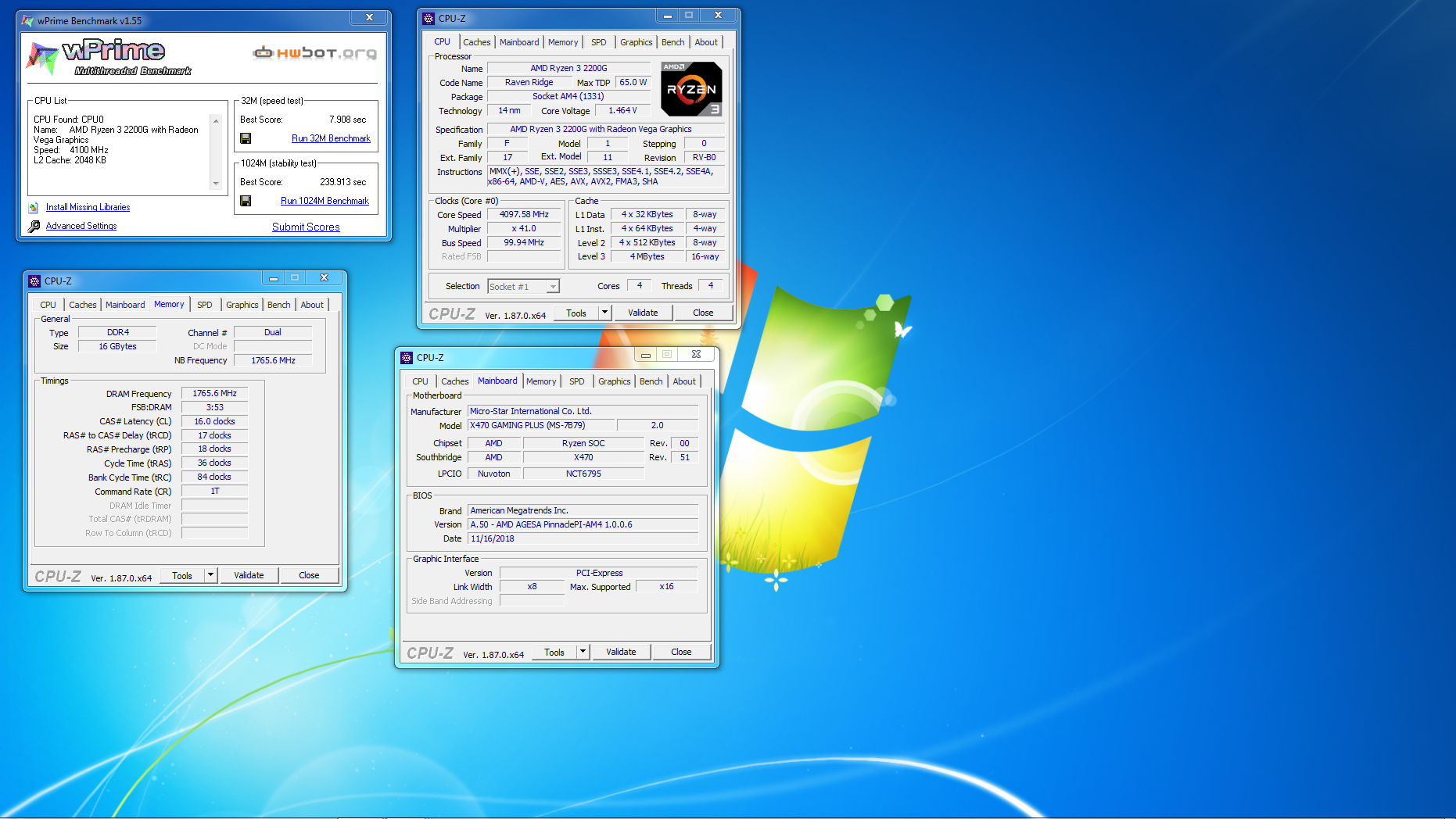Image resolution: width=1456 pixels, height=819 pixels.
Task: Click the Core Speed value 4097.58 MHz
Action: coord(524,215)
